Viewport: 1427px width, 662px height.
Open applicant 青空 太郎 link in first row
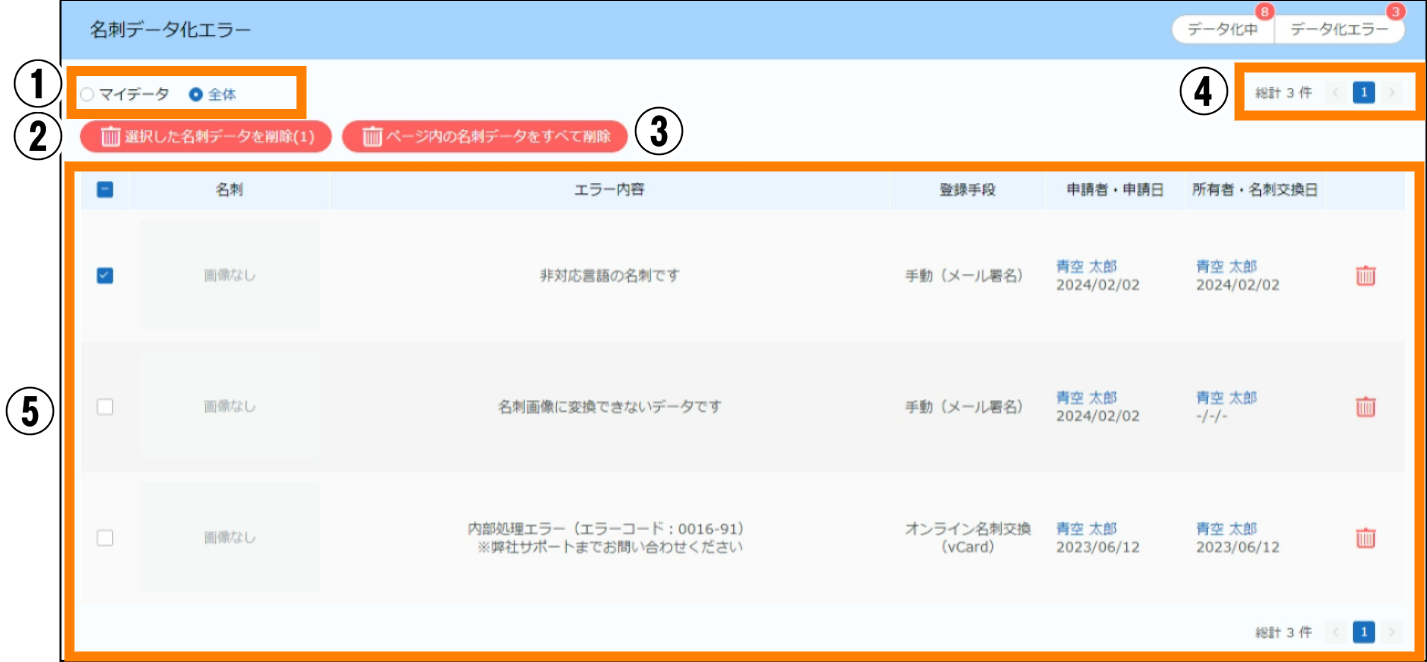coord(1086,266)
